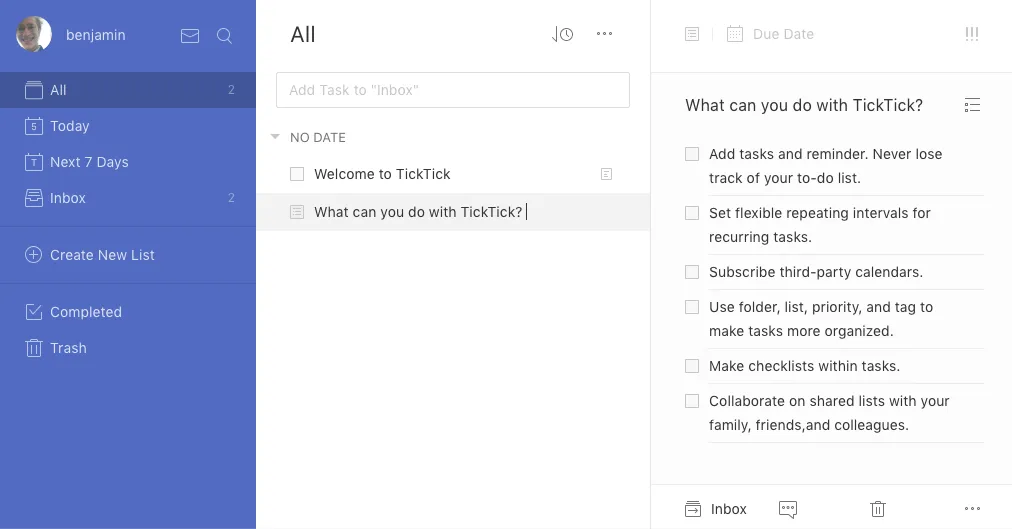Check Use folder, list, priority item

tap(692, 306)
